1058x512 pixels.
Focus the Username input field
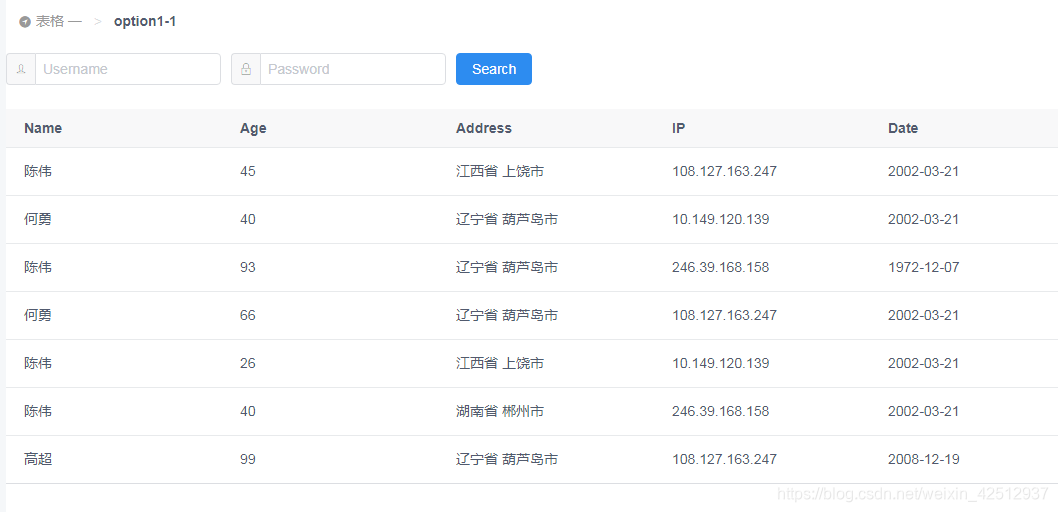click(128, 69)
